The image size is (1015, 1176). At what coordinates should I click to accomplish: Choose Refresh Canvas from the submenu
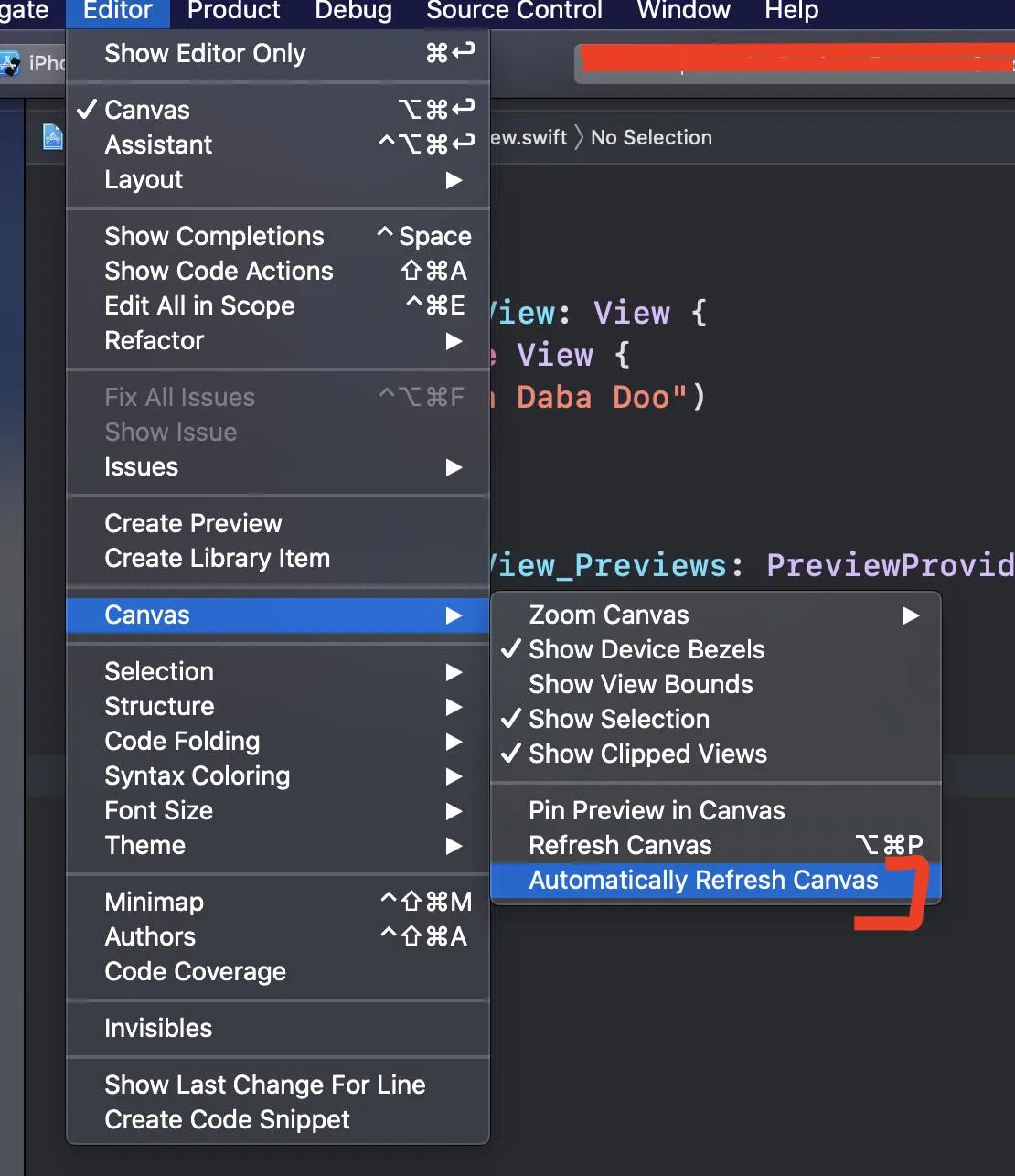[x=620, y=845]
